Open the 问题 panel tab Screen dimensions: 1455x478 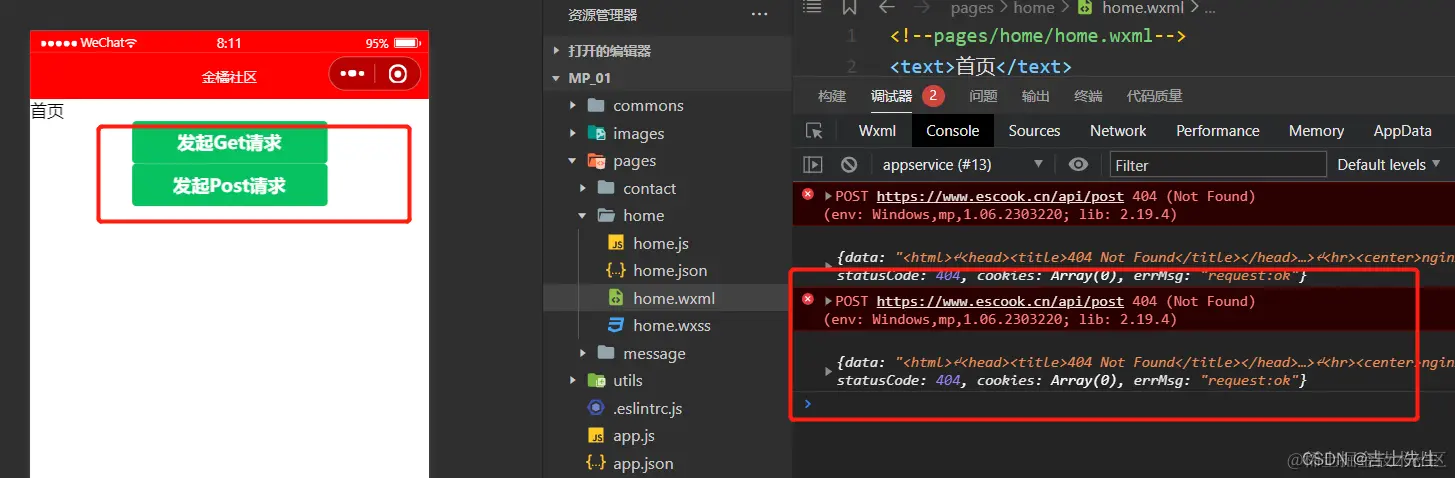pos(983,96)
